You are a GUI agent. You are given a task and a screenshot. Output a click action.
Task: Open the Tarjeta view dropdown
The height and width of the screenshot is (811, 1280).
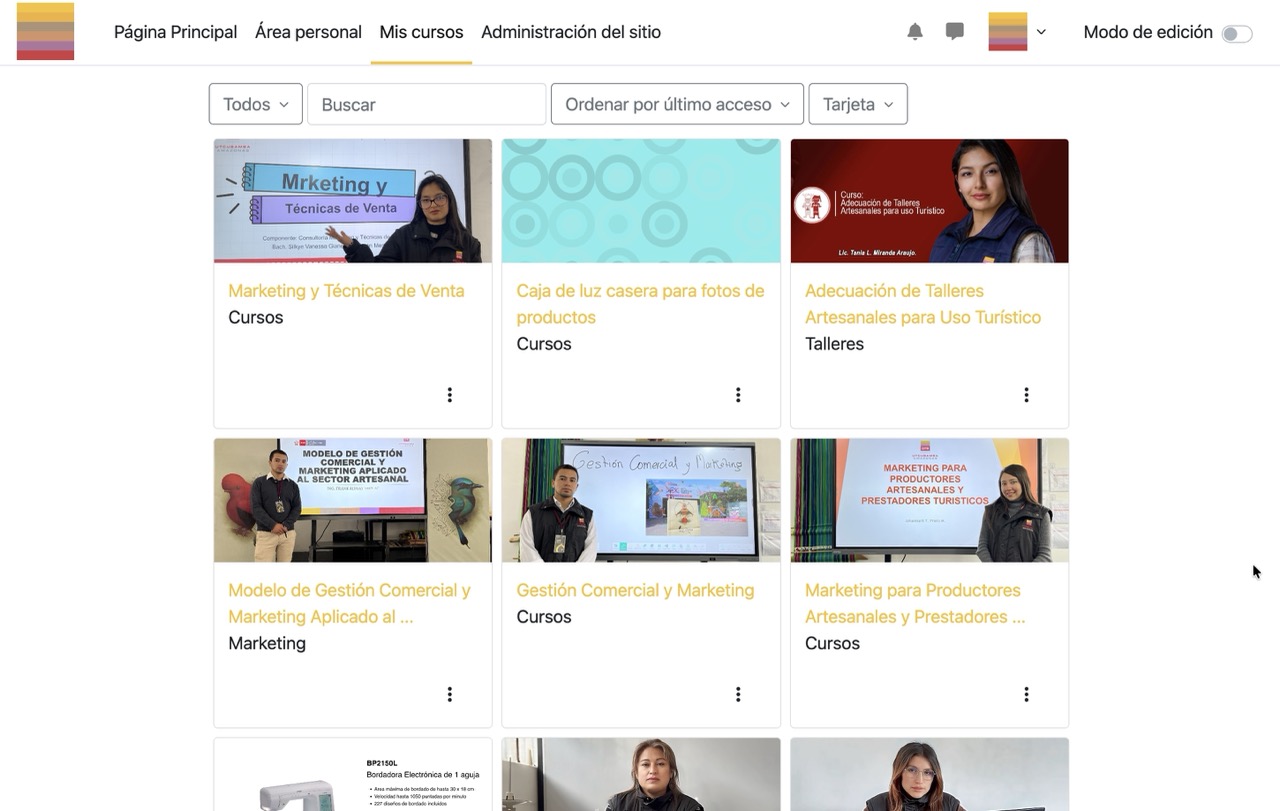[x=857, y=103]
